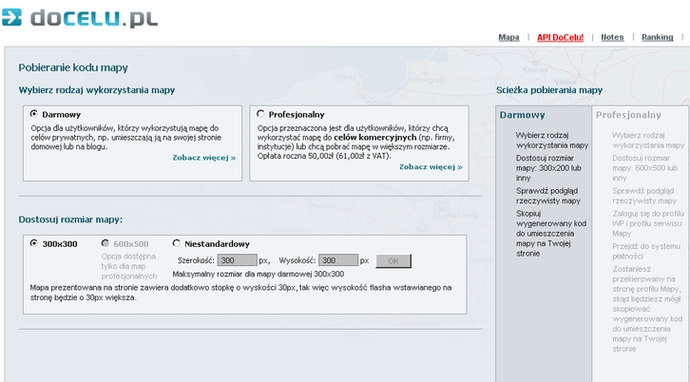690x382 pixels.
Task: Select the Profesjonalny usage option
Action: coord(261,114)
